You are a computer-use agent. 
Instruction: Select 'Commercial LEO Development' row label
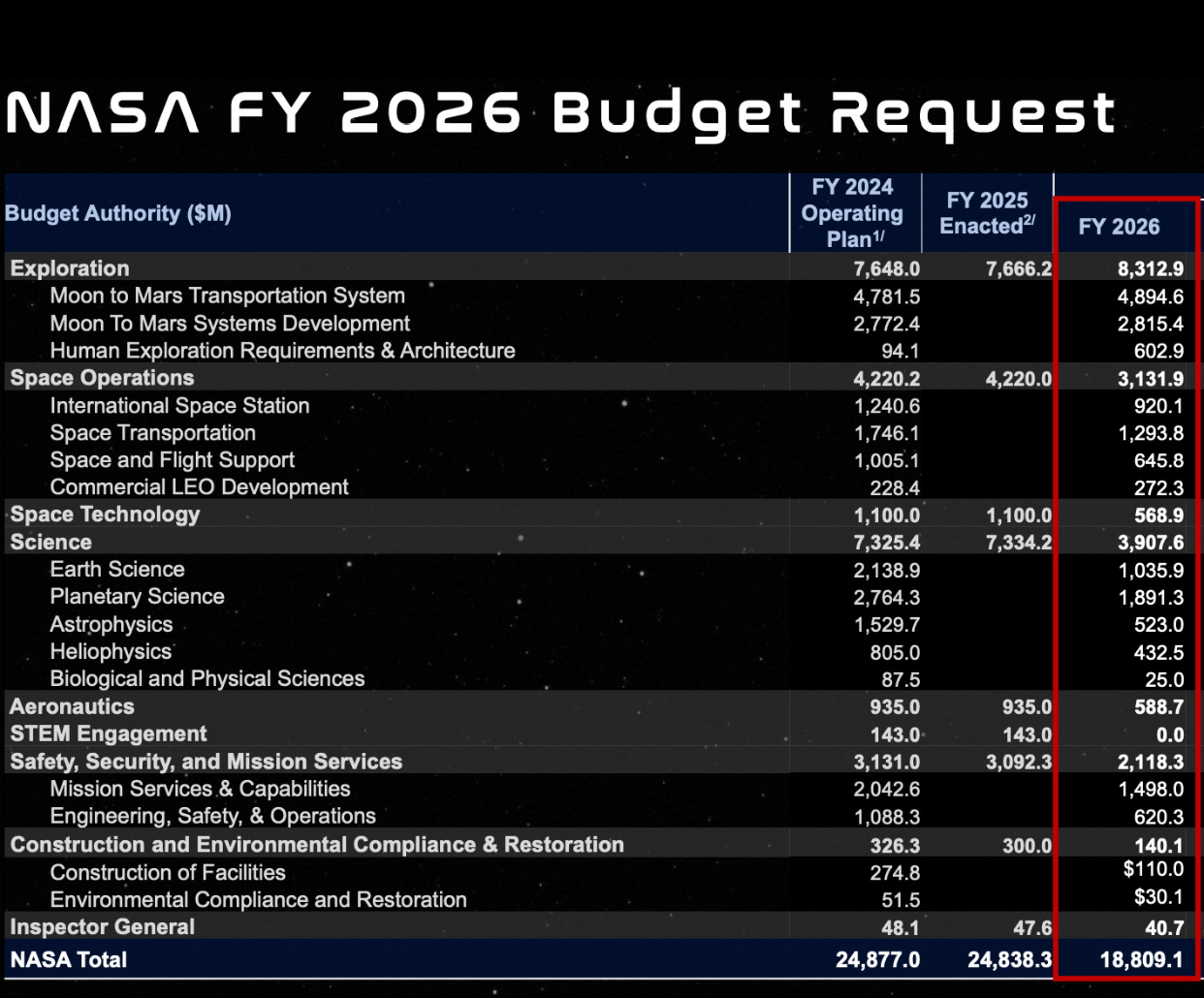pos(199,487)
